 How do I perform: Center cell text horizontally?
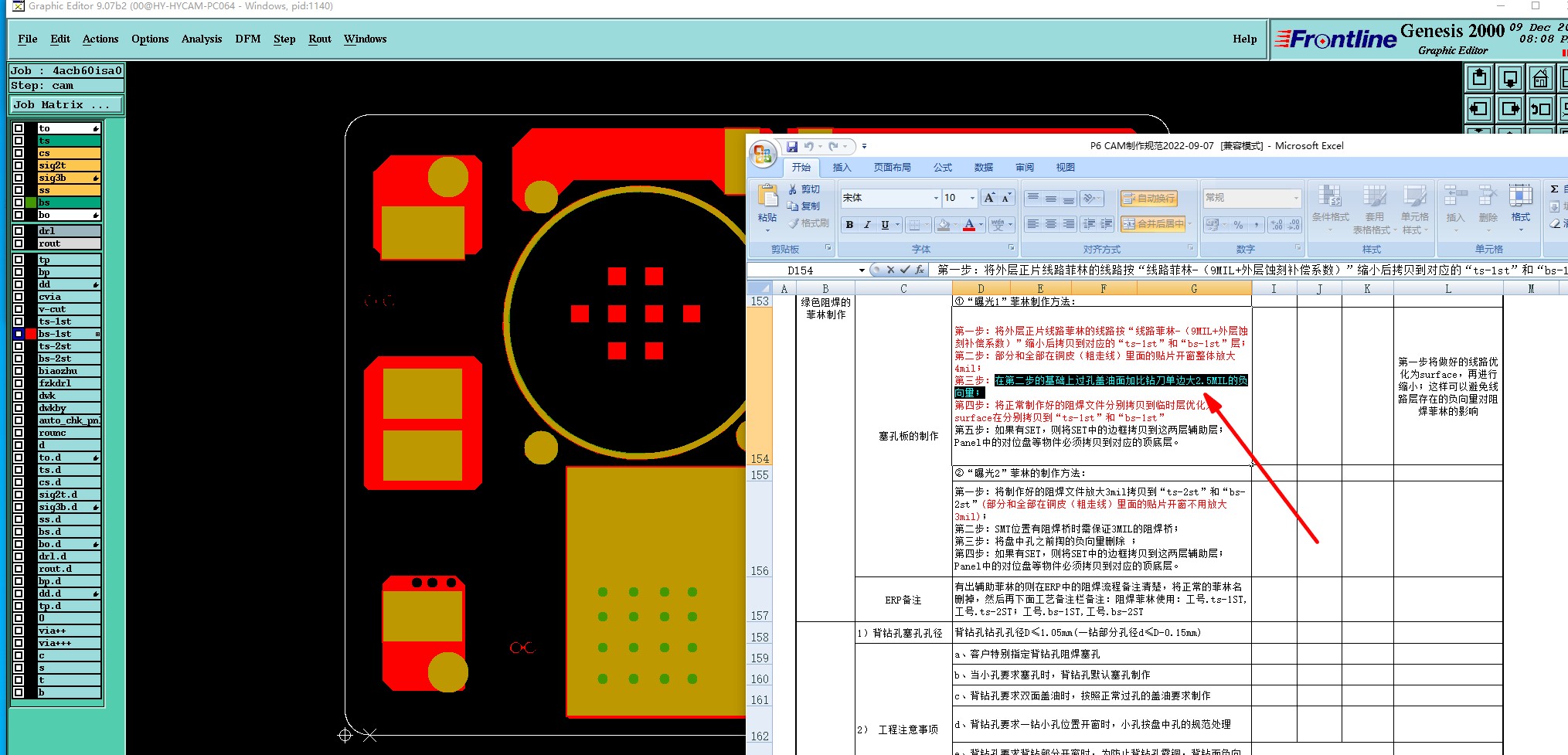click(1050, 224)
